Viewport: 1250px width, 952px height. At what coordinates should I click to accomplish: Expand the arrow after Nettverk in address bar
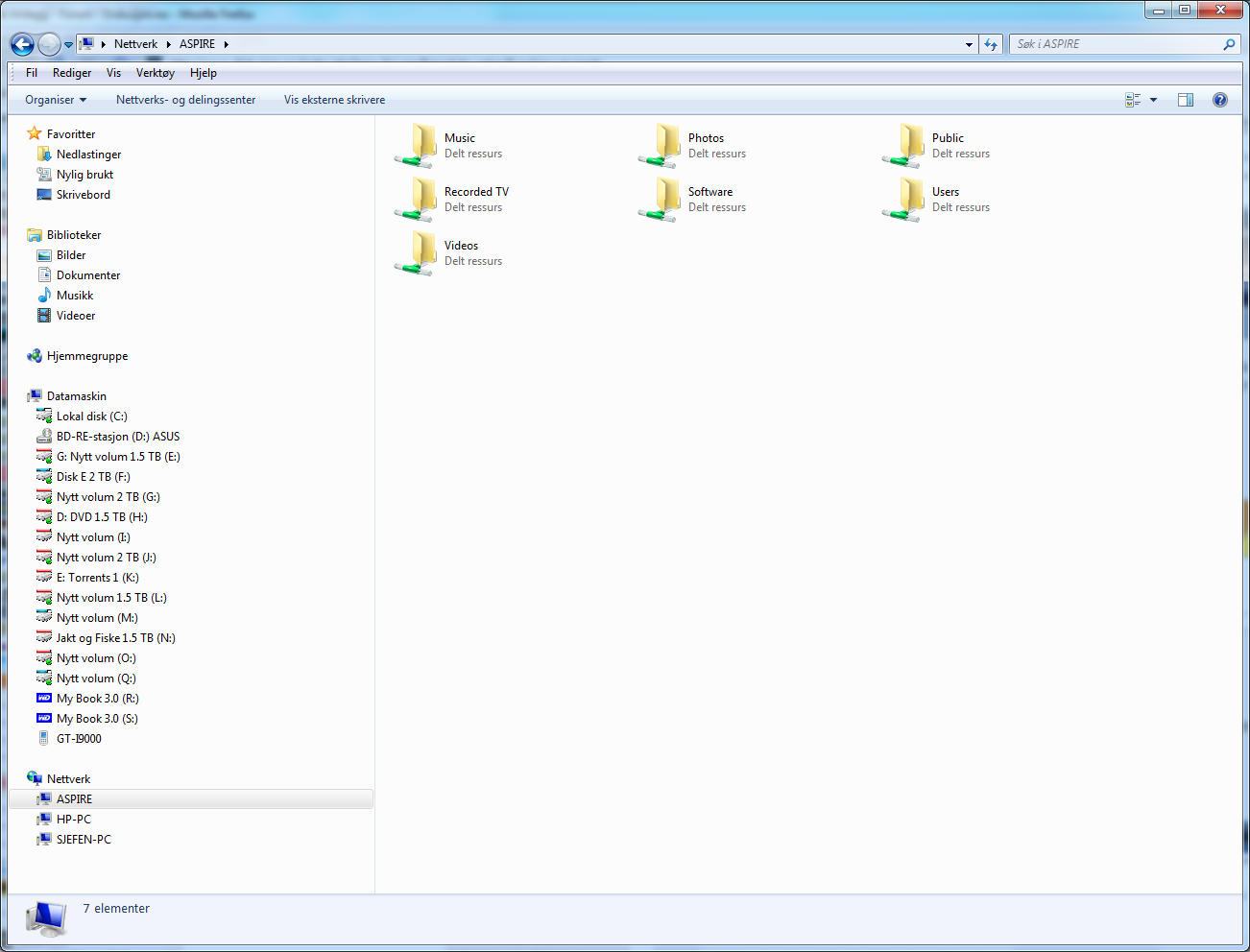168,44
